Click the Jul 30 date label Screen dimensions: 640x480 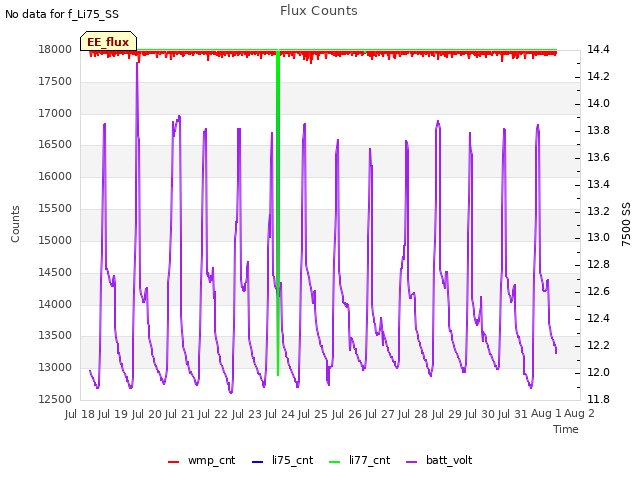(480, 414)
